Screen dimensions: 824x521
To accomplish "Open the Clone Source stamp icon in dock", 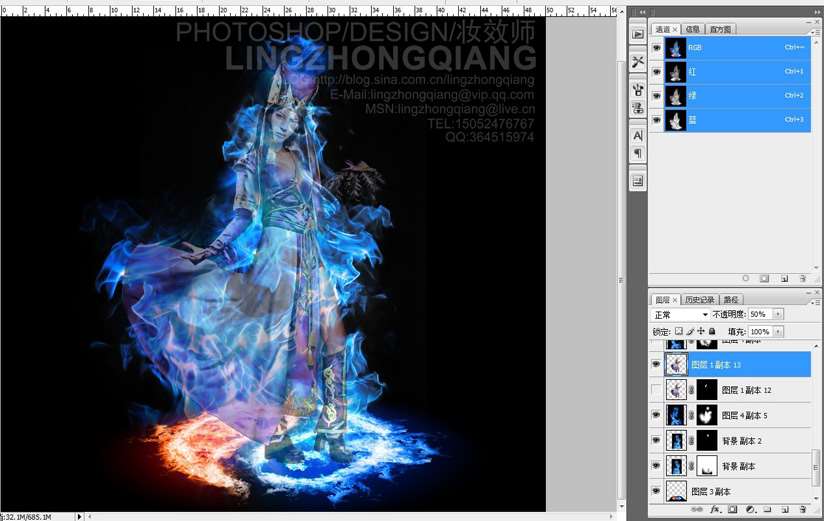I will [638, 108].
